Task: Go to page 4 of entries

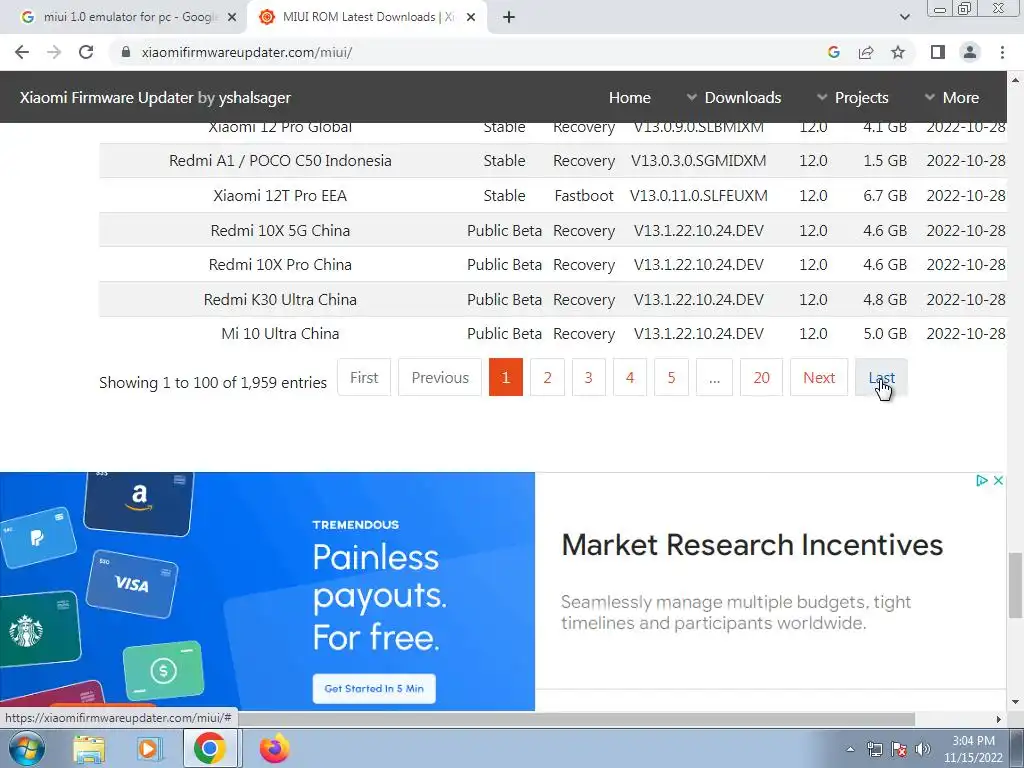Action: click(630, 377)
